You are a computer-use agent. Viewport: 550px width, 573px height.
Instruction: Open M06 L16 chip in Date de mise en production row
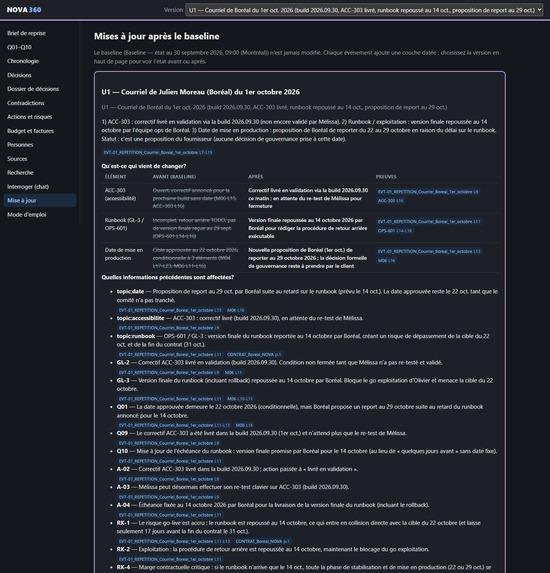tap(386, 261)
